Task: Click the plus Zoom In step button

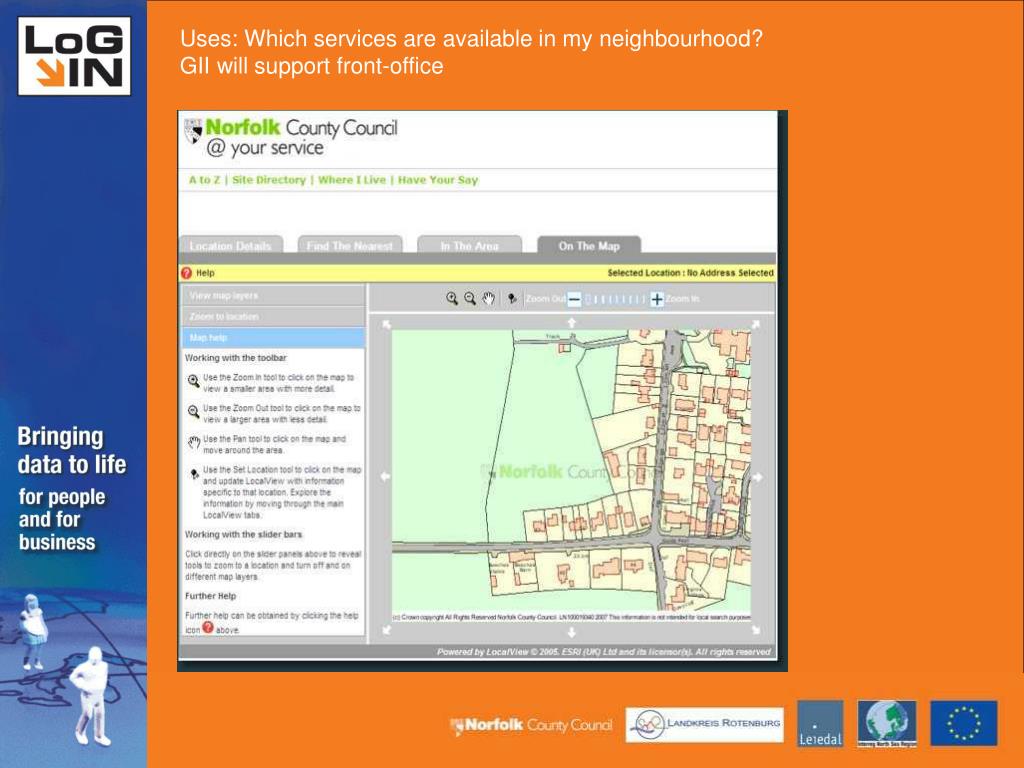Action: [657, 299]
